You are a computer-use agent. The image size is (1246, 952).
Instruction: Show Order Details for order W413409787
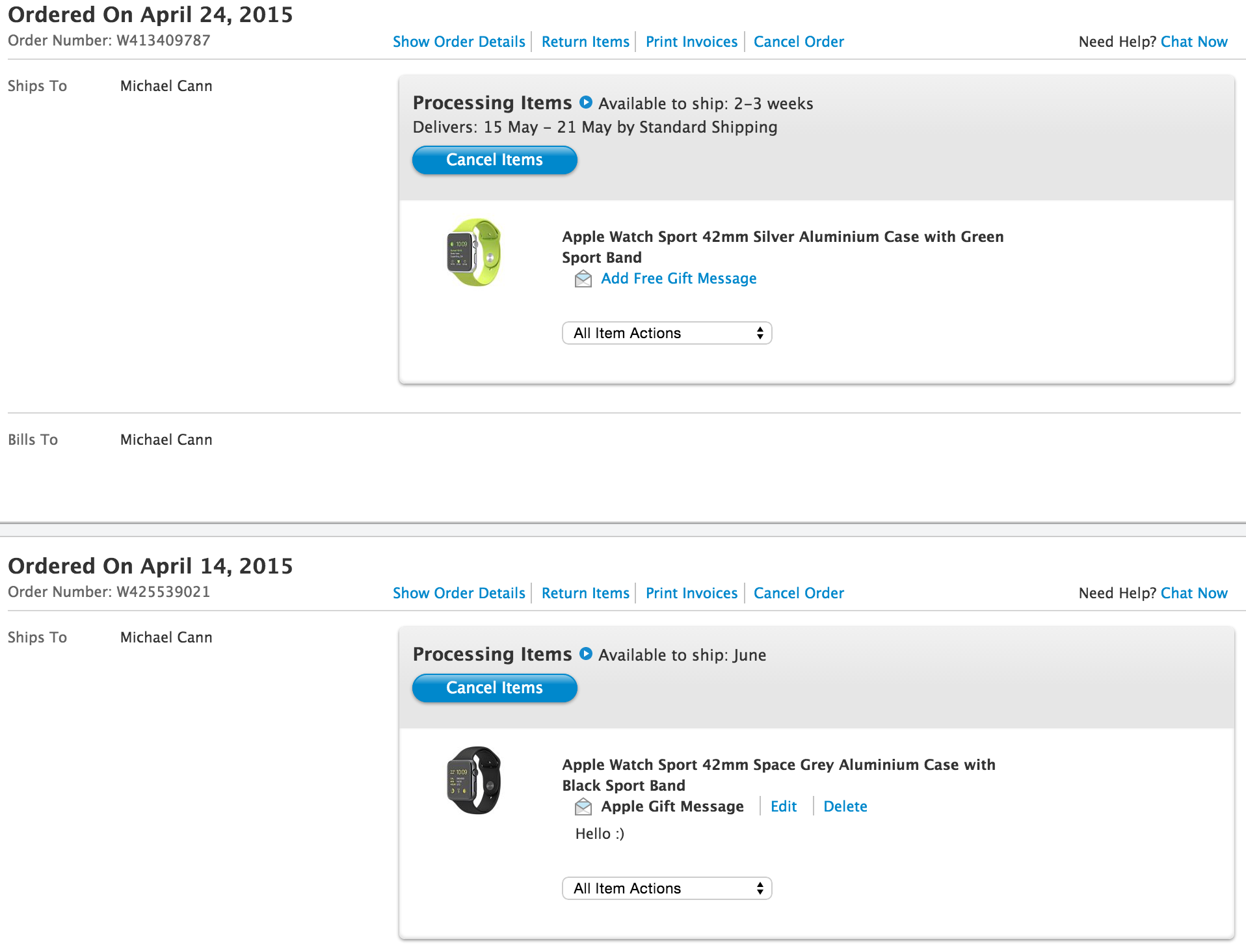coord(458,42)
